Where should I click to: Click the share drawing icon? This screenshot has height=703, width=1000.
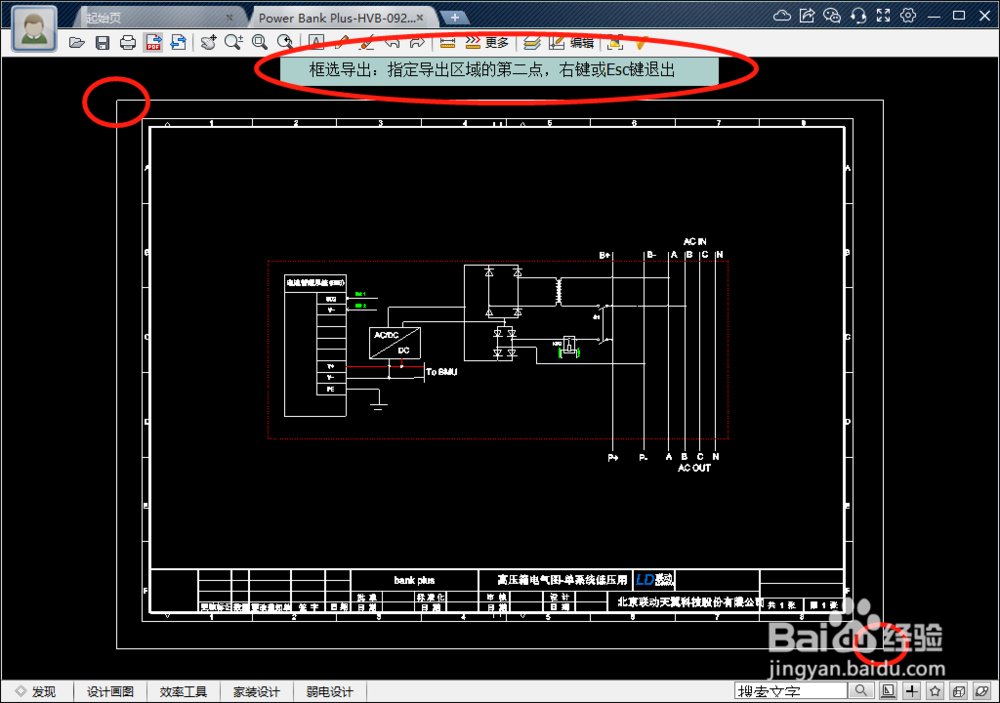point(807,16)
